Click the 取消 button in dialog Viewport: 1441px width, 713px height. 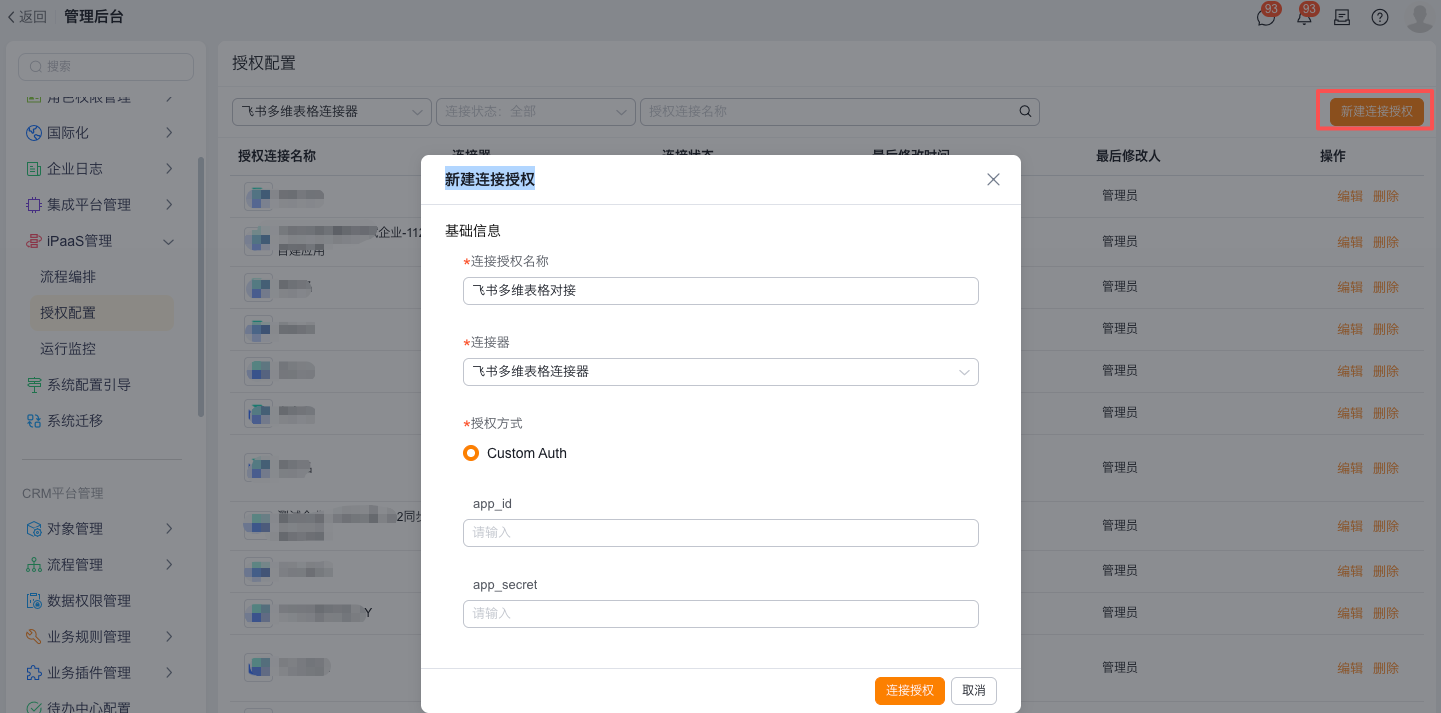[973, 691]
